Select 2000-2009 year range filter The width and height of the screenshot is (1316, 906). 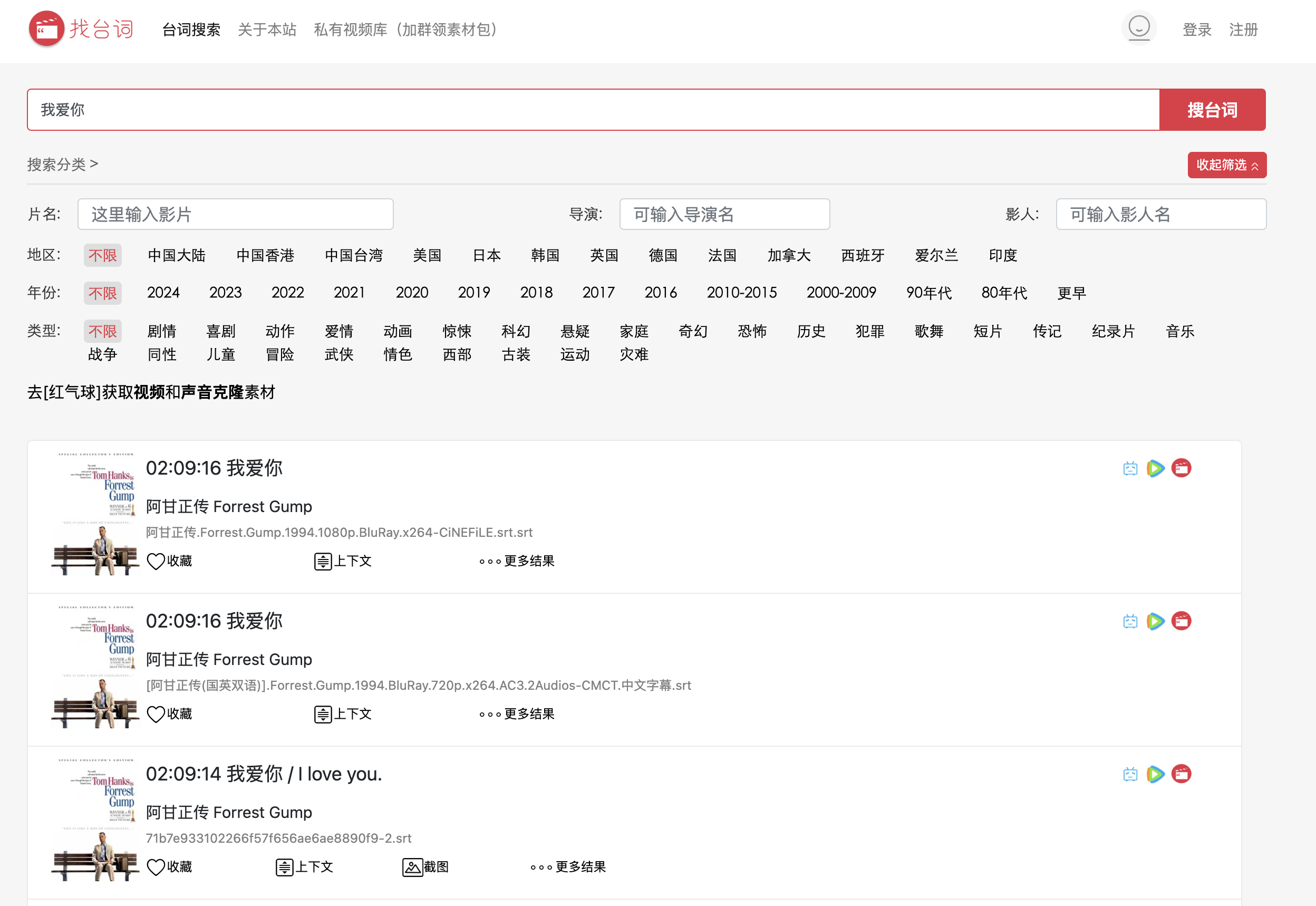click(x=841, y=293)
